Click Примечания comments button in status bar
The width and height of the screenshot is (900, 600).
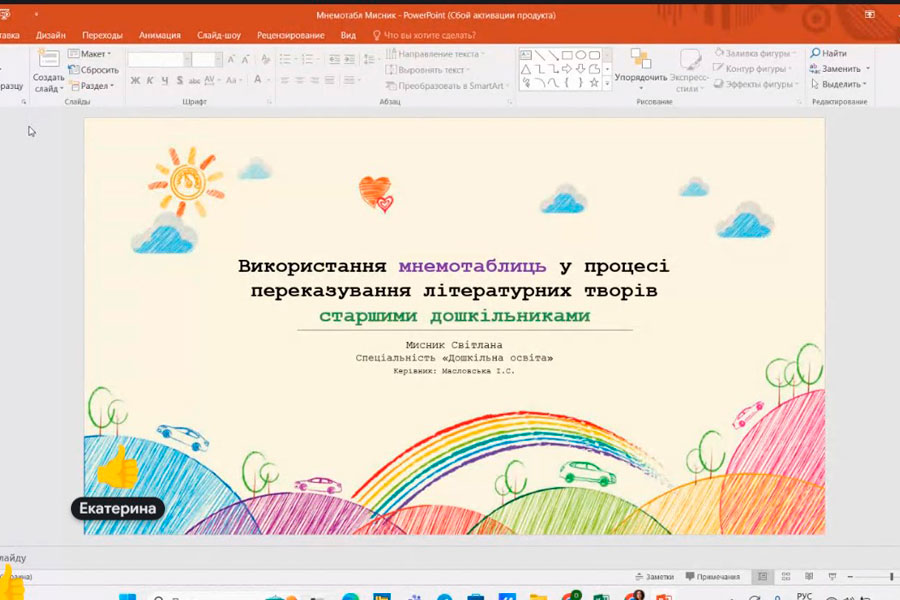(x=712, y=577)
